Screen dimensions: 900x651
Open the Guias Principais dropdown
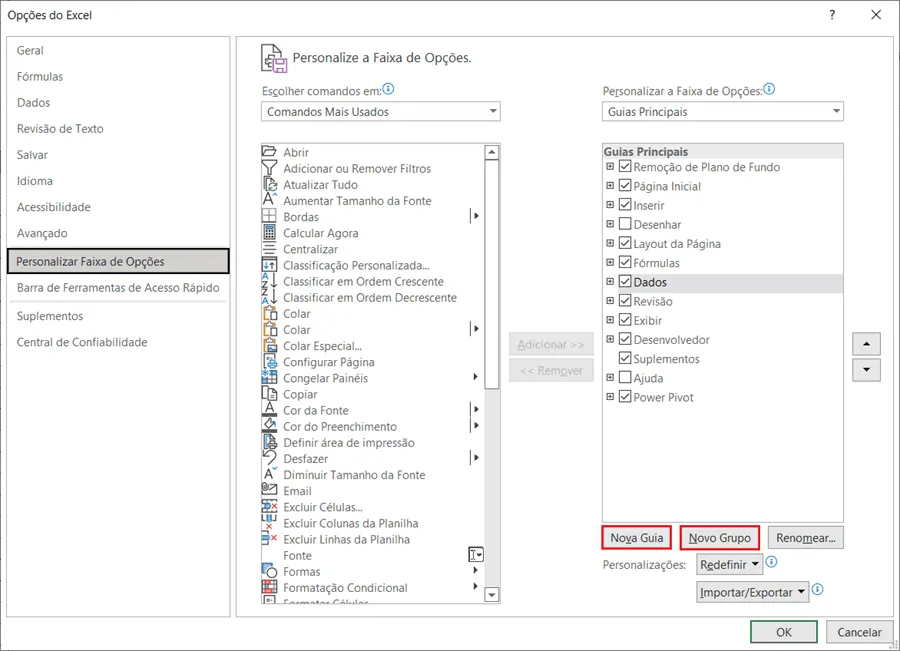(723, 111)
